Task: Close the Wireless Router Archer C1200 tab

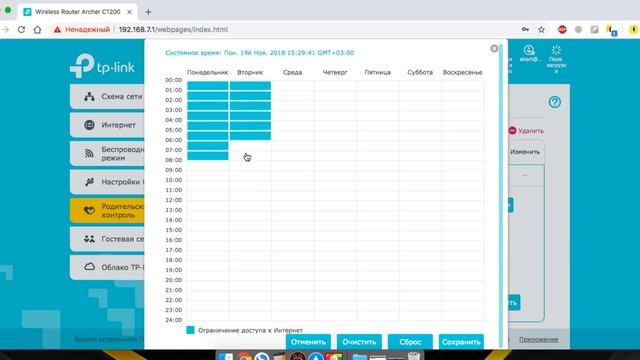Action: tap(129, 12)
